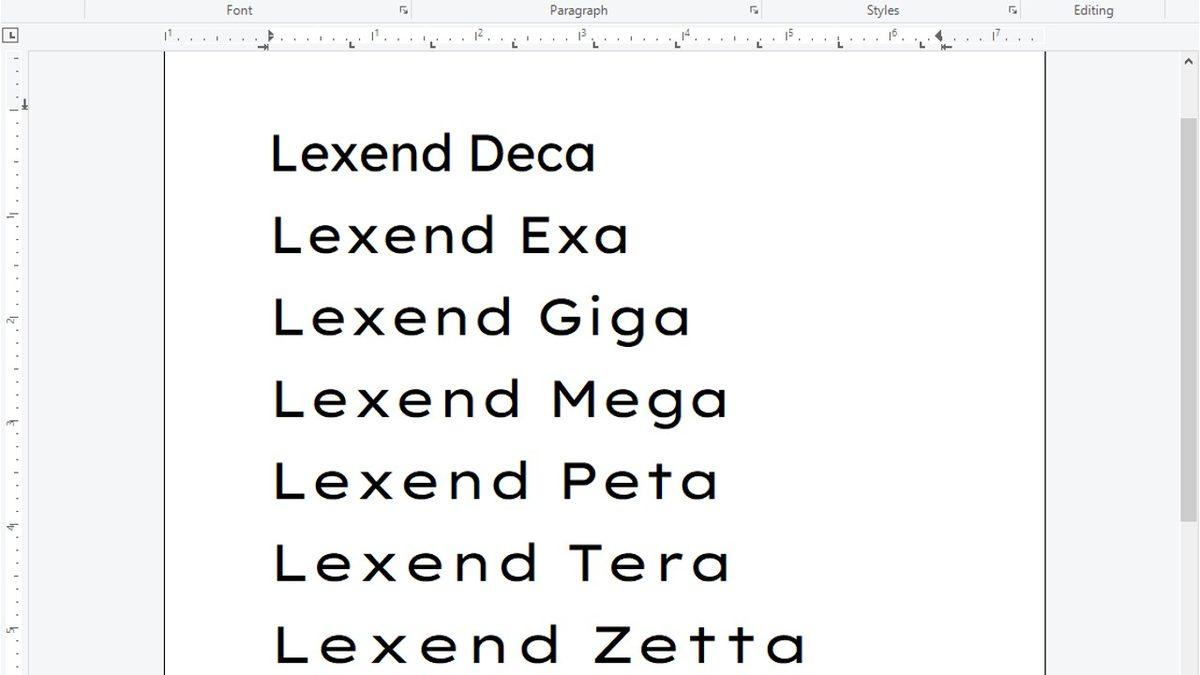The image size is (1200, 675).
Task: Click the Paragraph group label
Action: pyautogui.click(x=578, y=10)
